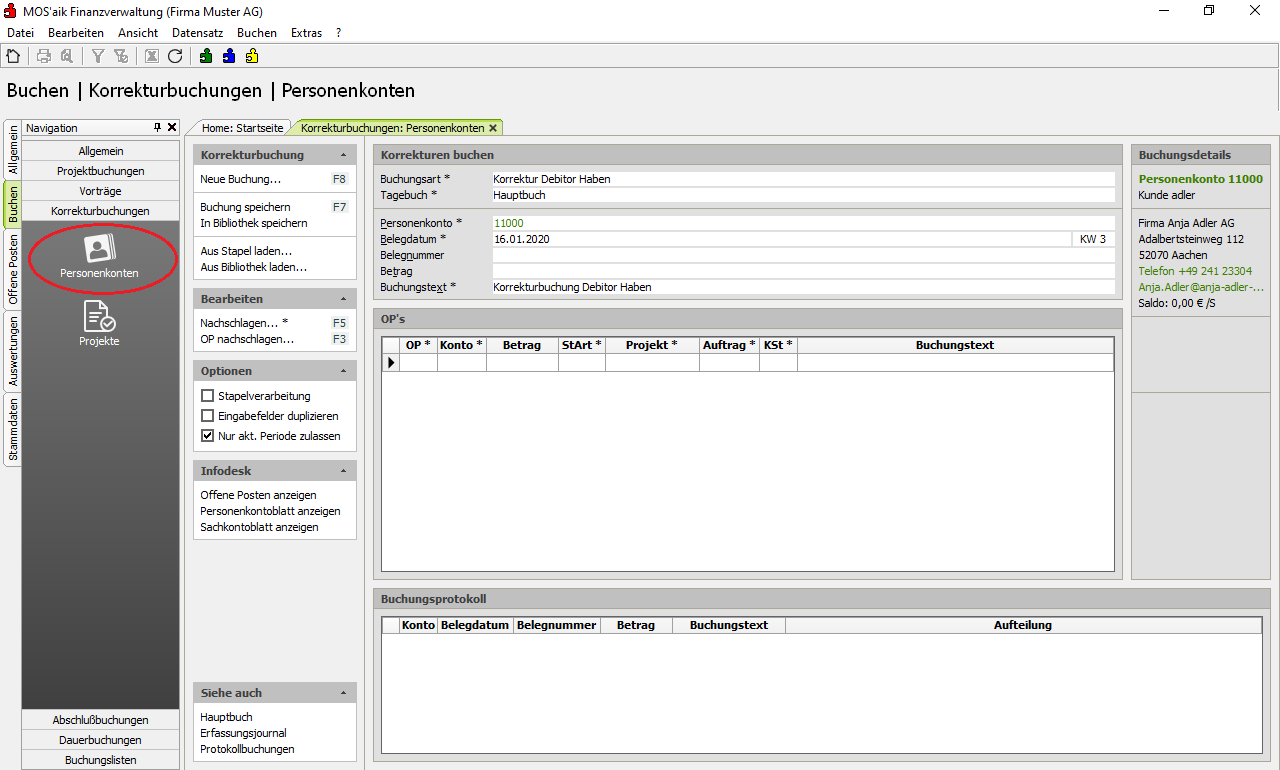Collapse the Korrekturbuchung panel section
The width and height of the screenshot is (1280, 770).
click(343, 156)
